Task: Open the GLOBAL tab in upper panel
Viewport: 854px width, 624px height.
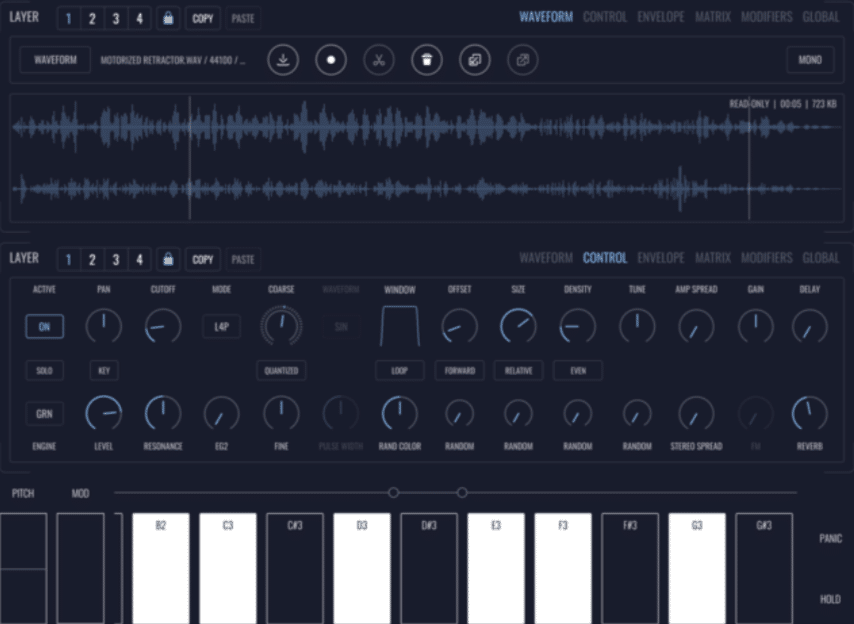Action: click(x=821, y=17)
